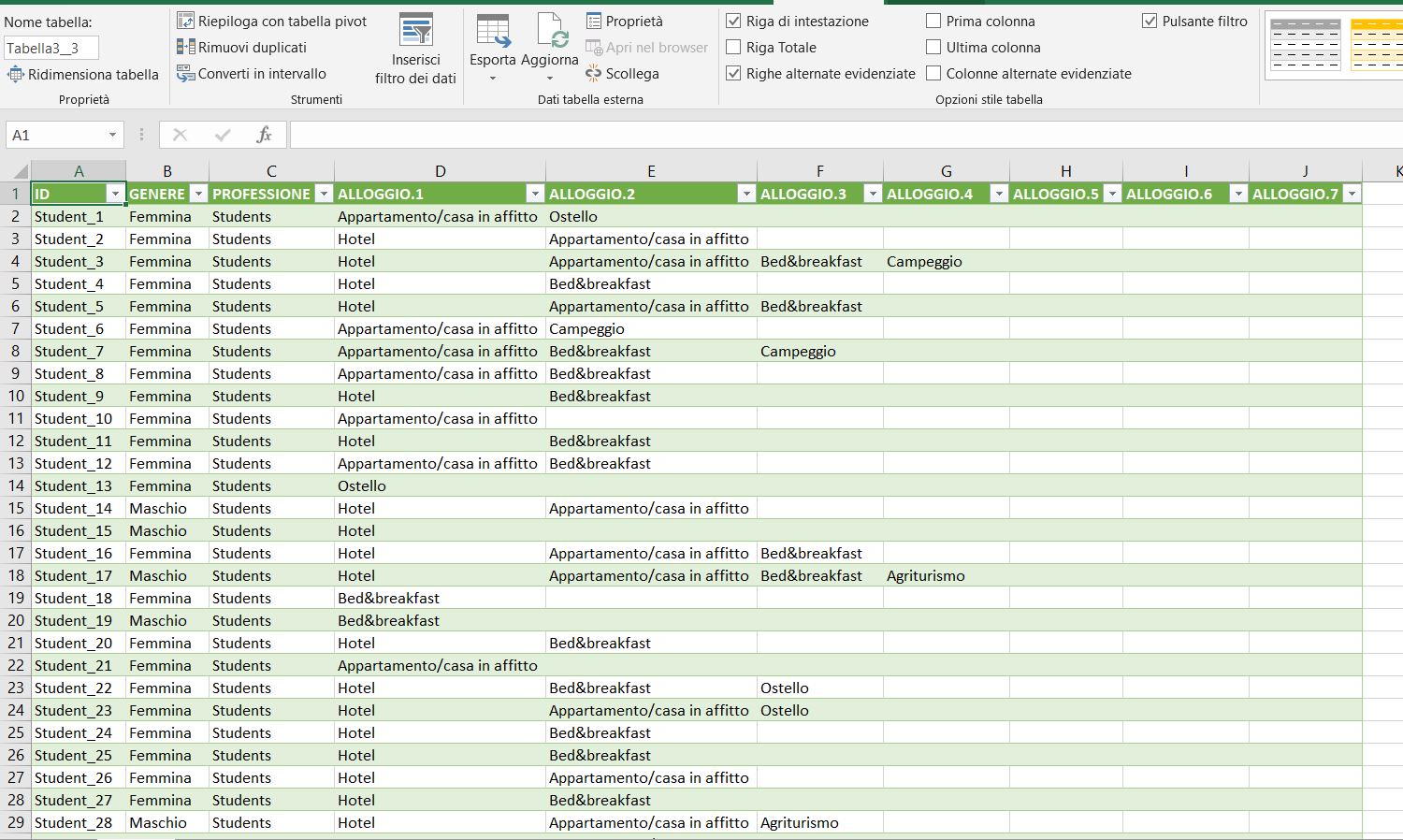Toggle Riga di intestazione checkbox
The image size is (1403, 840).
(734, 21)
